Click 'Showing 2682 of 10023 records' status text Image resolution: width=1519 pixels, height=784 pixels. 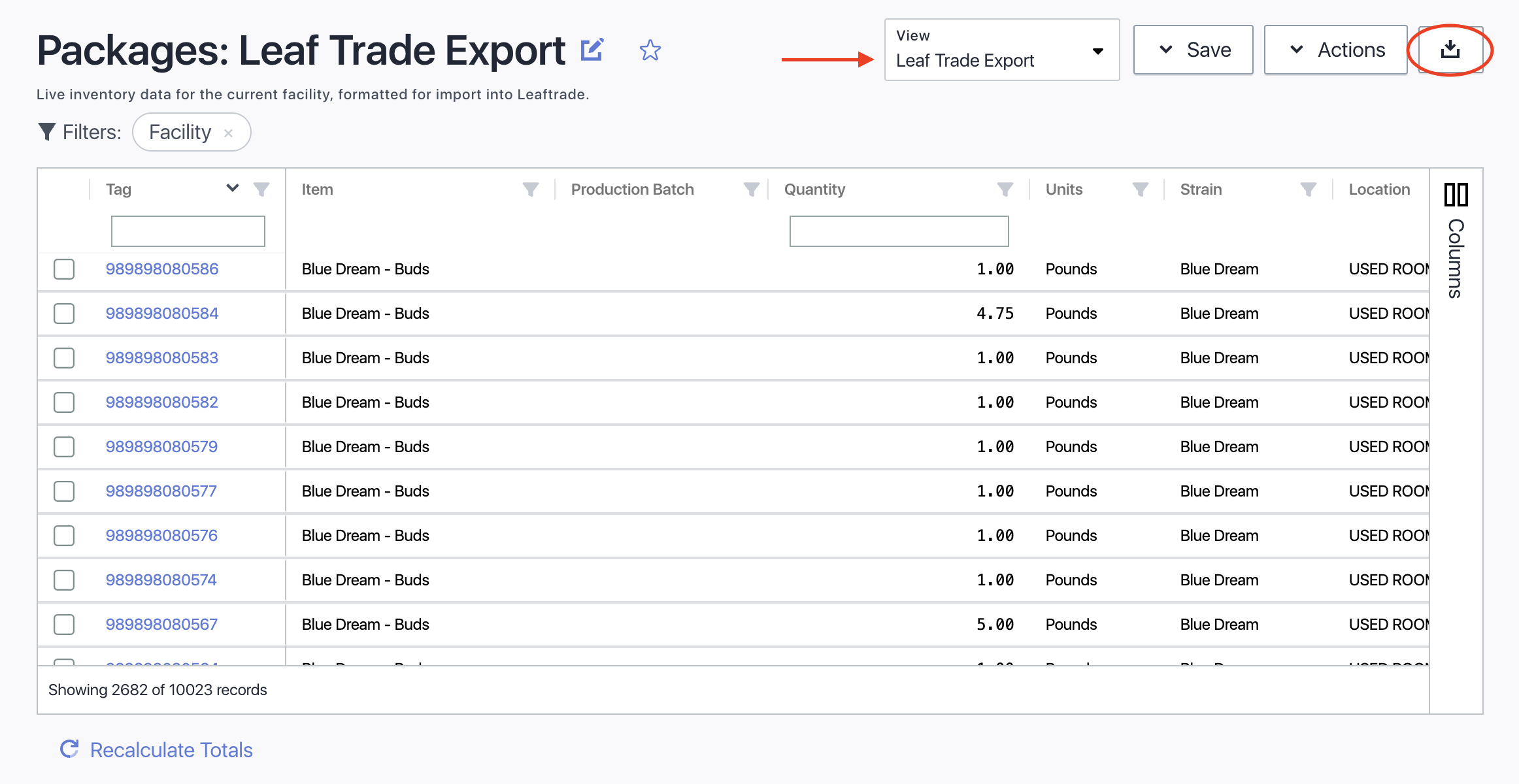(158, 690)
